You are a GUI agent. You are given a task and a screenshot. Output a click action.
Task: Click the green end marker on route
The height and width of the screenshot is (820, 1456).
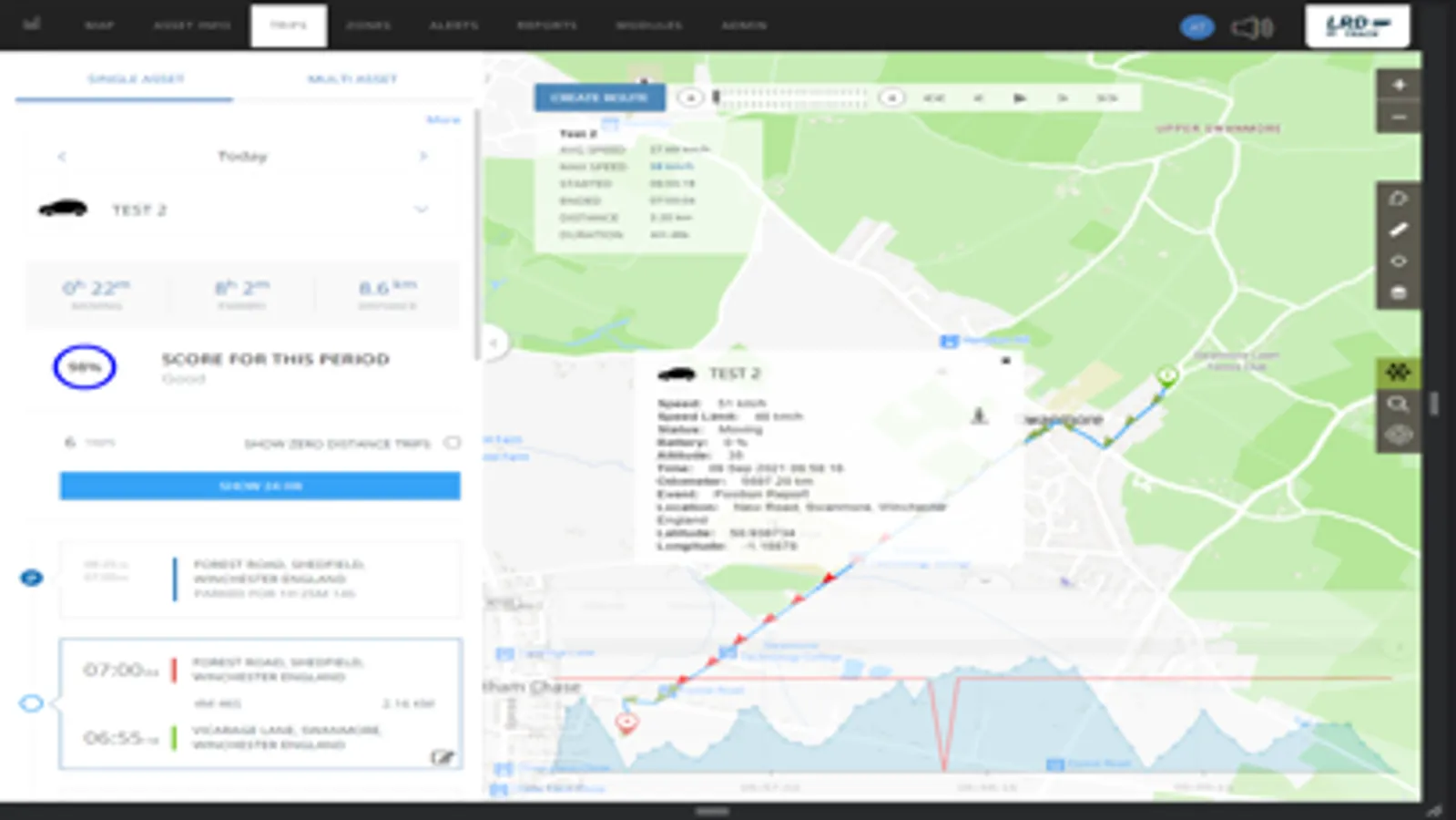tap(1167, 374)
